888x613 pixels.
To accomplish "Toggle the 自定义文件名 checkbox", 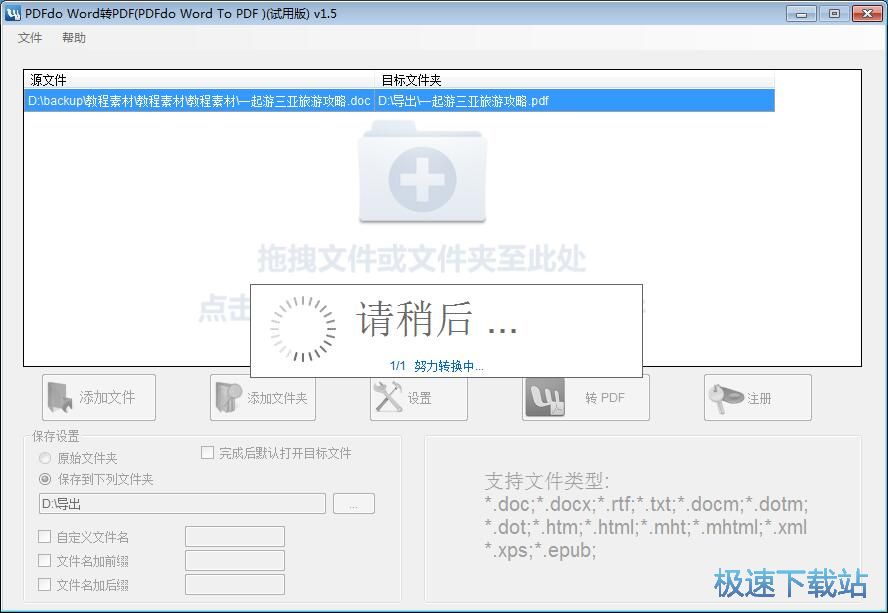I will point(44,536).
